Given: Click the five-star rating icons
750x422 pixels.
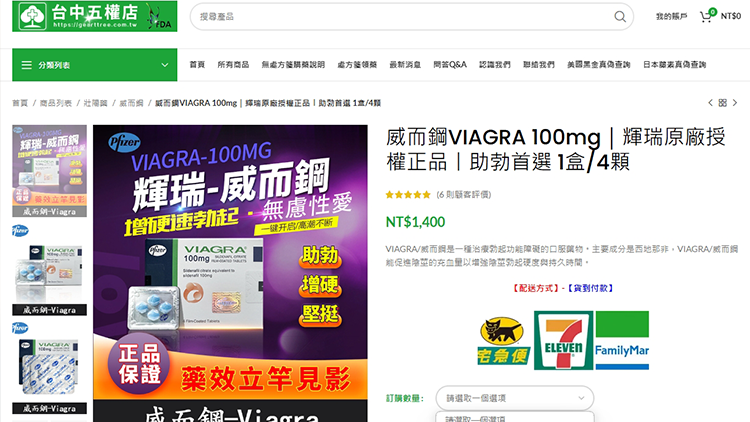Looking at the screenshot, I should coord(408,195).
